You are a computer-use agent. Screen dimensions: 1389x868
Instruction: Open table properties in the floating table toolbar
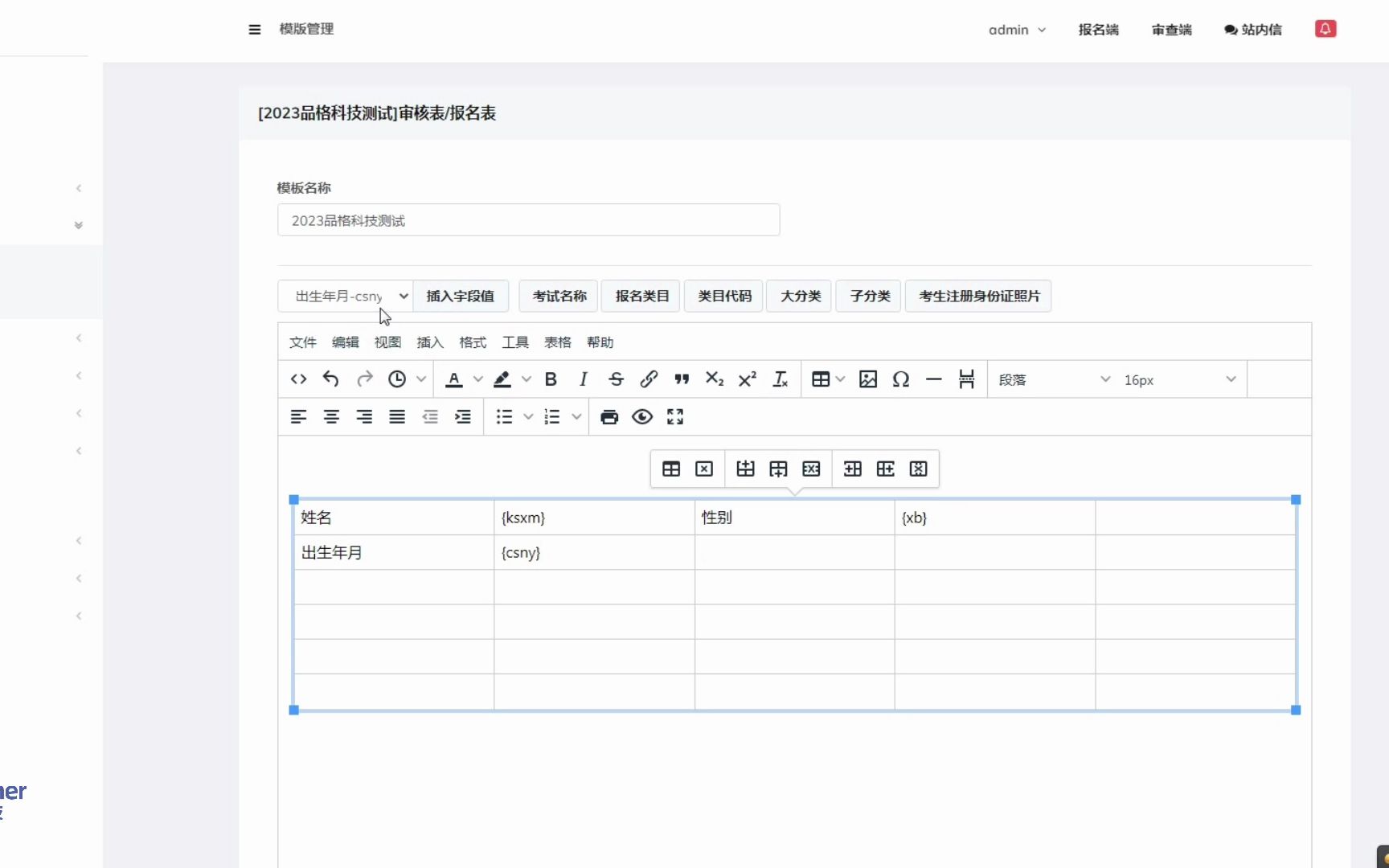tap(671, 469)
